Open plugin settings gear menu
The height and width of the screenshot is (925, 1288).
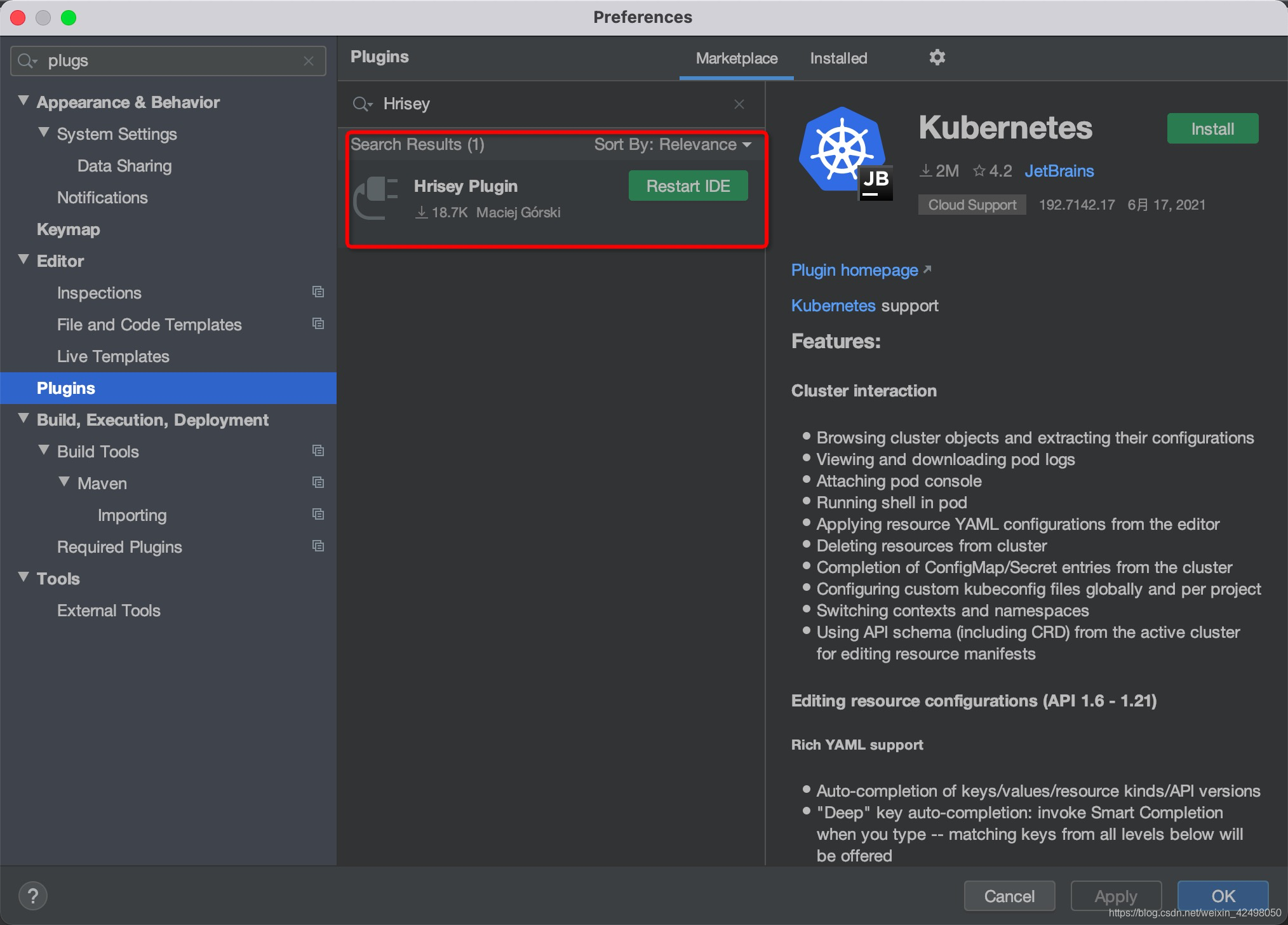(937, 58)
